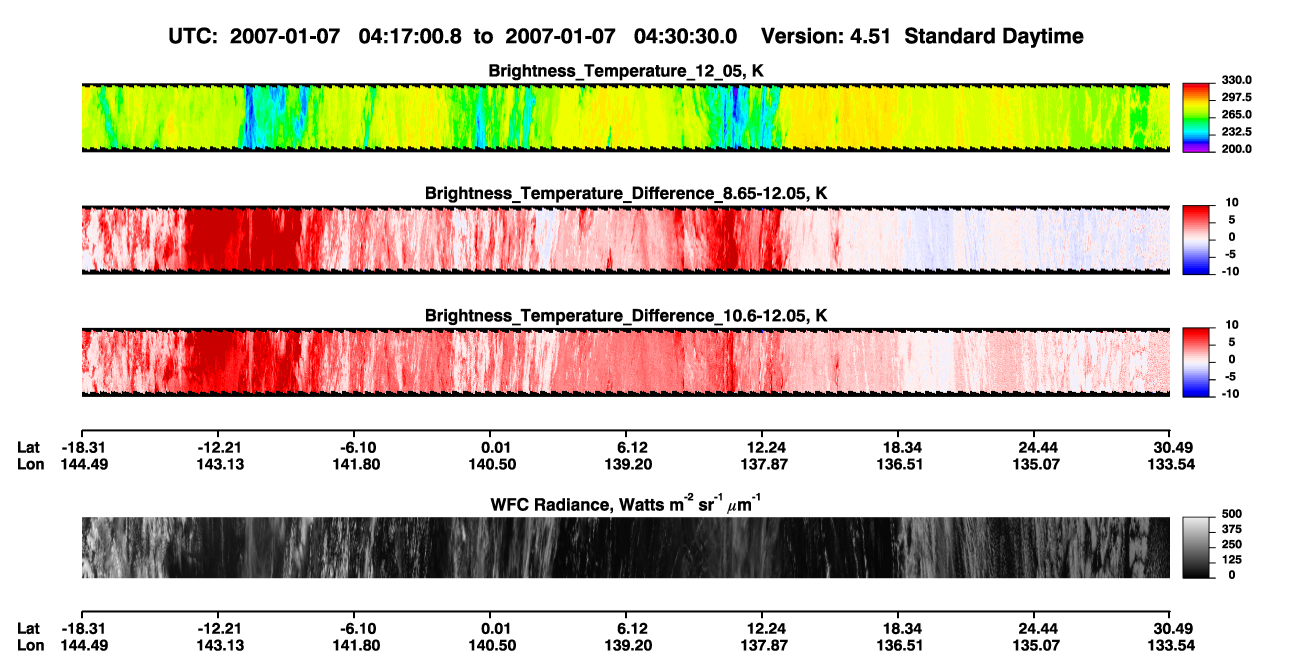Click longitude '135.07' beneath the WFC Radiance strip
The height and width of the screenshot is (667, 1300).
[1037, 645]
